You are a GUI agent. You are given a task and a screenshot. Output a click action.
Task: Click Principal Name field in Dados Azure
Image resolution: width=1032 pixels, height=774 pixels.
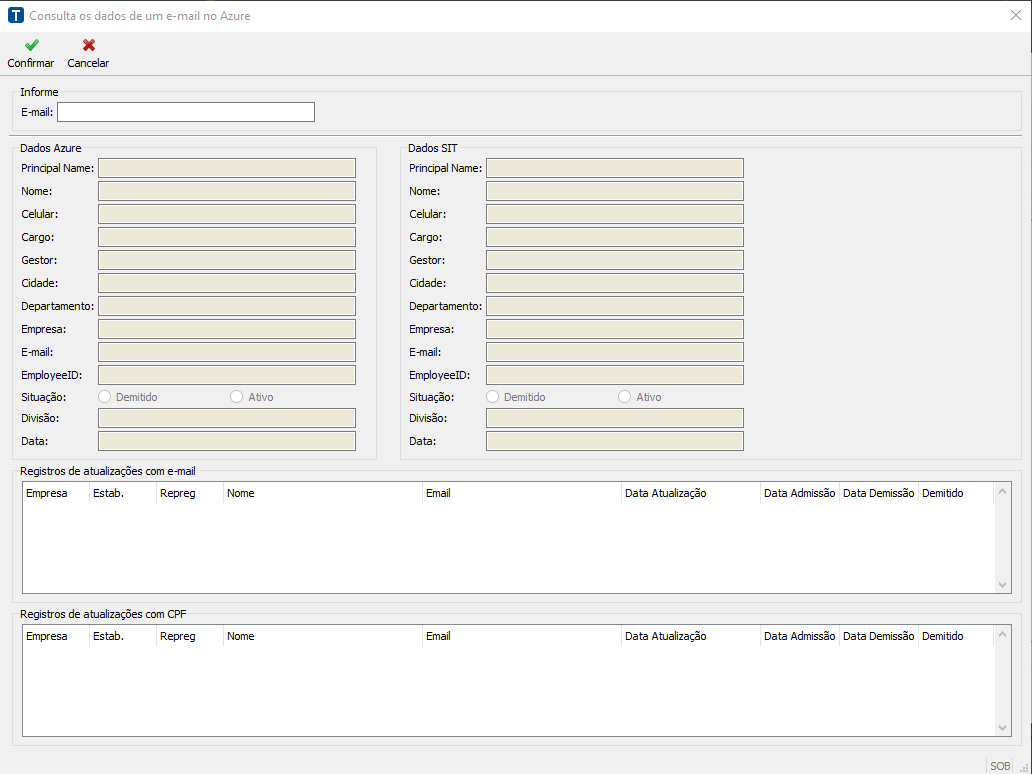pos(227,168)
